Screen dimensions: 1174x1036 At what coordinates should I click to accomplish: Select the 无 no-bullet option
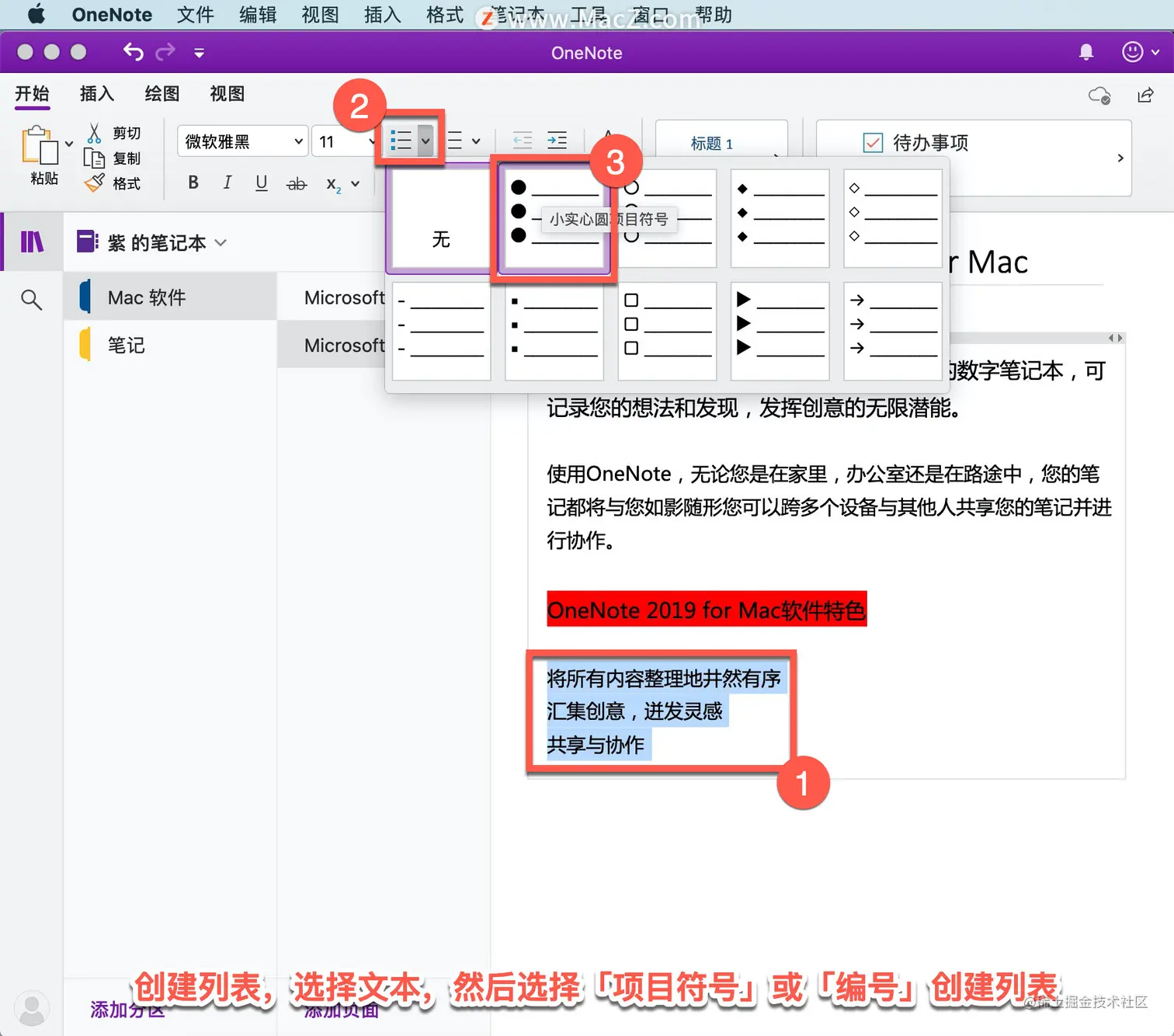click(x=441, y=219)
